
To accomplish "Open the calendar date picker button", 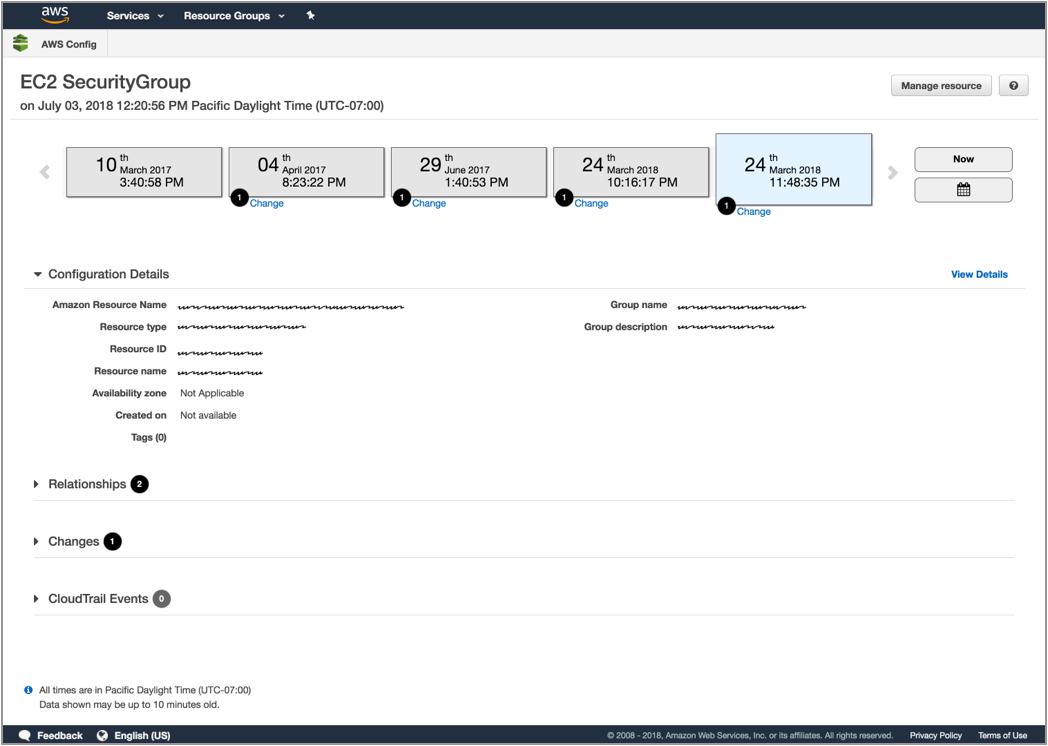I will [963, 190].
